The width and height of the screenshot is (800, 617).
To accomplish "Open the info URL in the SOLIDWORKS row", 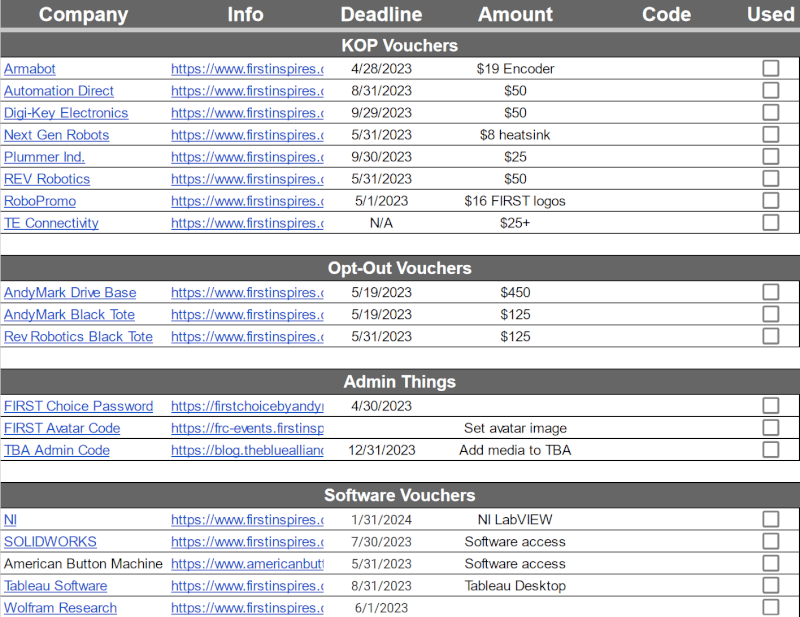I will click(247, 541).
